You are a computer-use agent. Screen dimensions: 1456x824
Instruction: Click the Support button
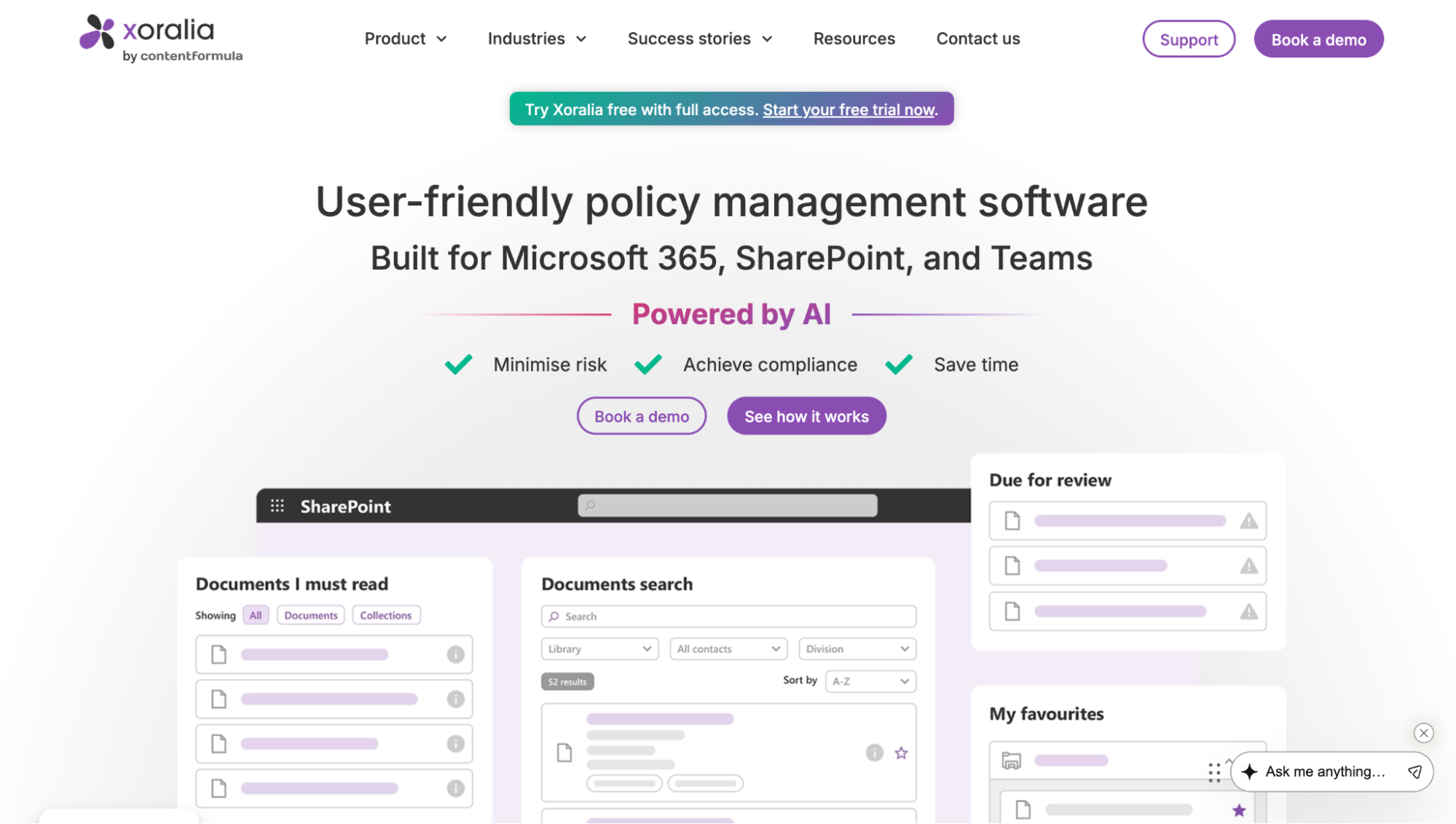click(x=1188, y=39)
